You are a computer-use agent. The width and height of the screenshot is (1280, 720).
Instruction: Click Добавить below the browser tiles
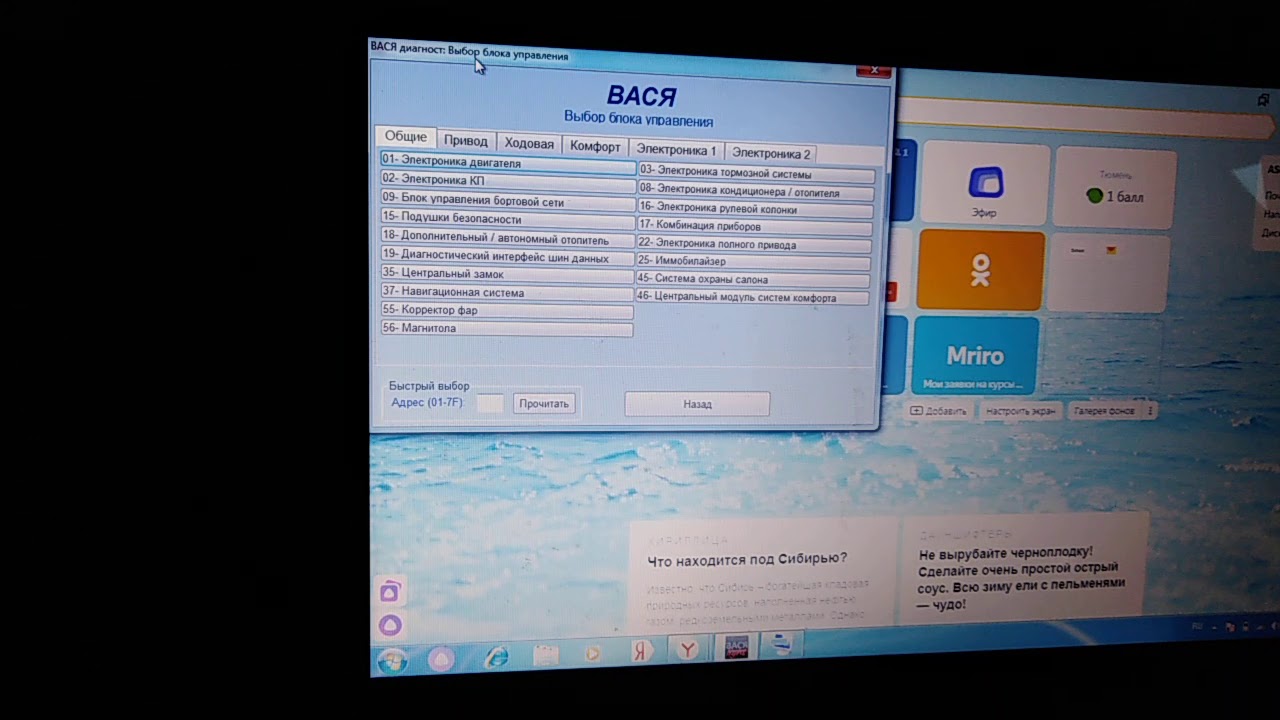click(938, 411)
